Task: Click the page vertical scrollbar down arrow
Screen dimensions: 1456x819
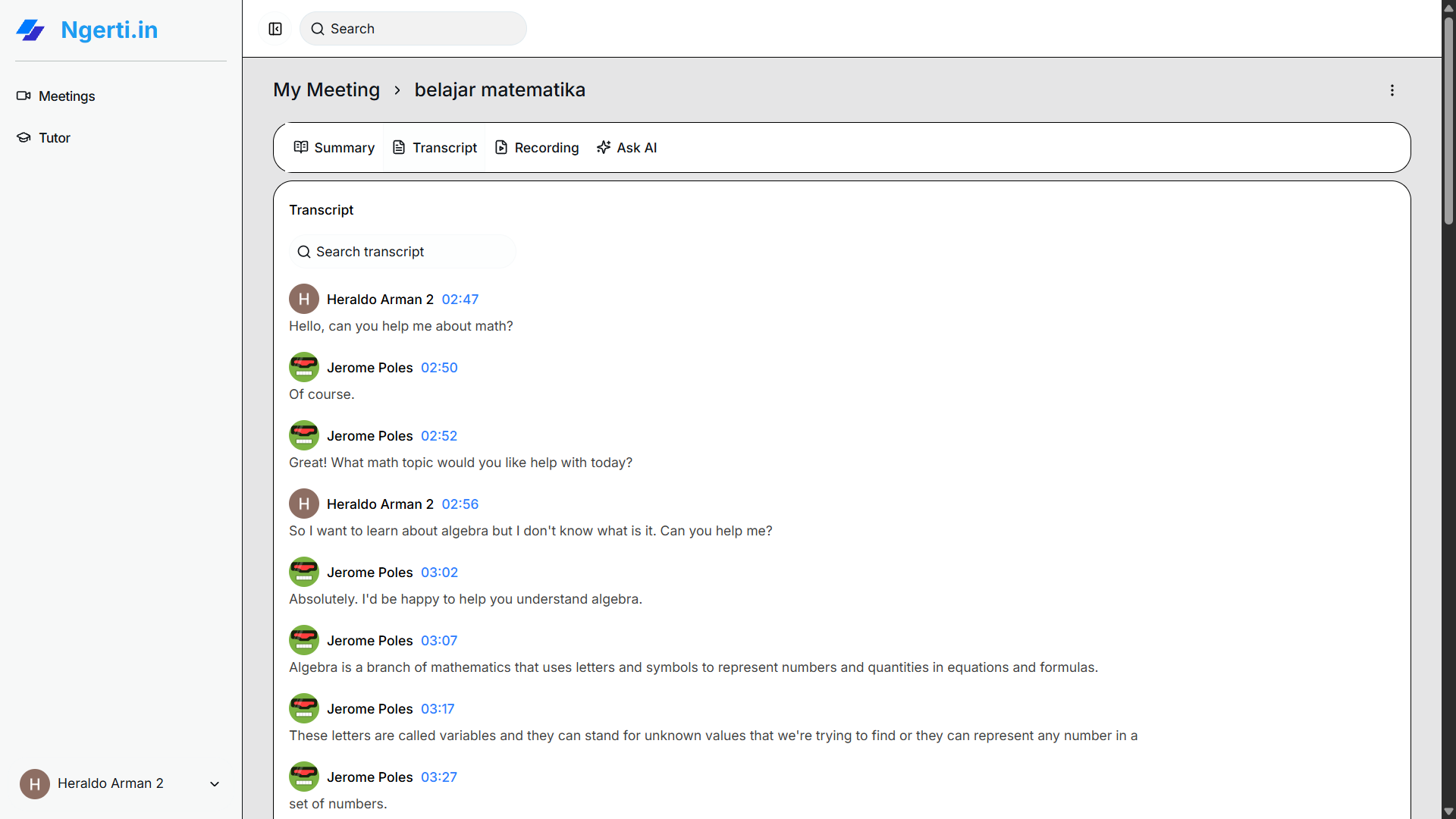Action: click(1448, 811)
